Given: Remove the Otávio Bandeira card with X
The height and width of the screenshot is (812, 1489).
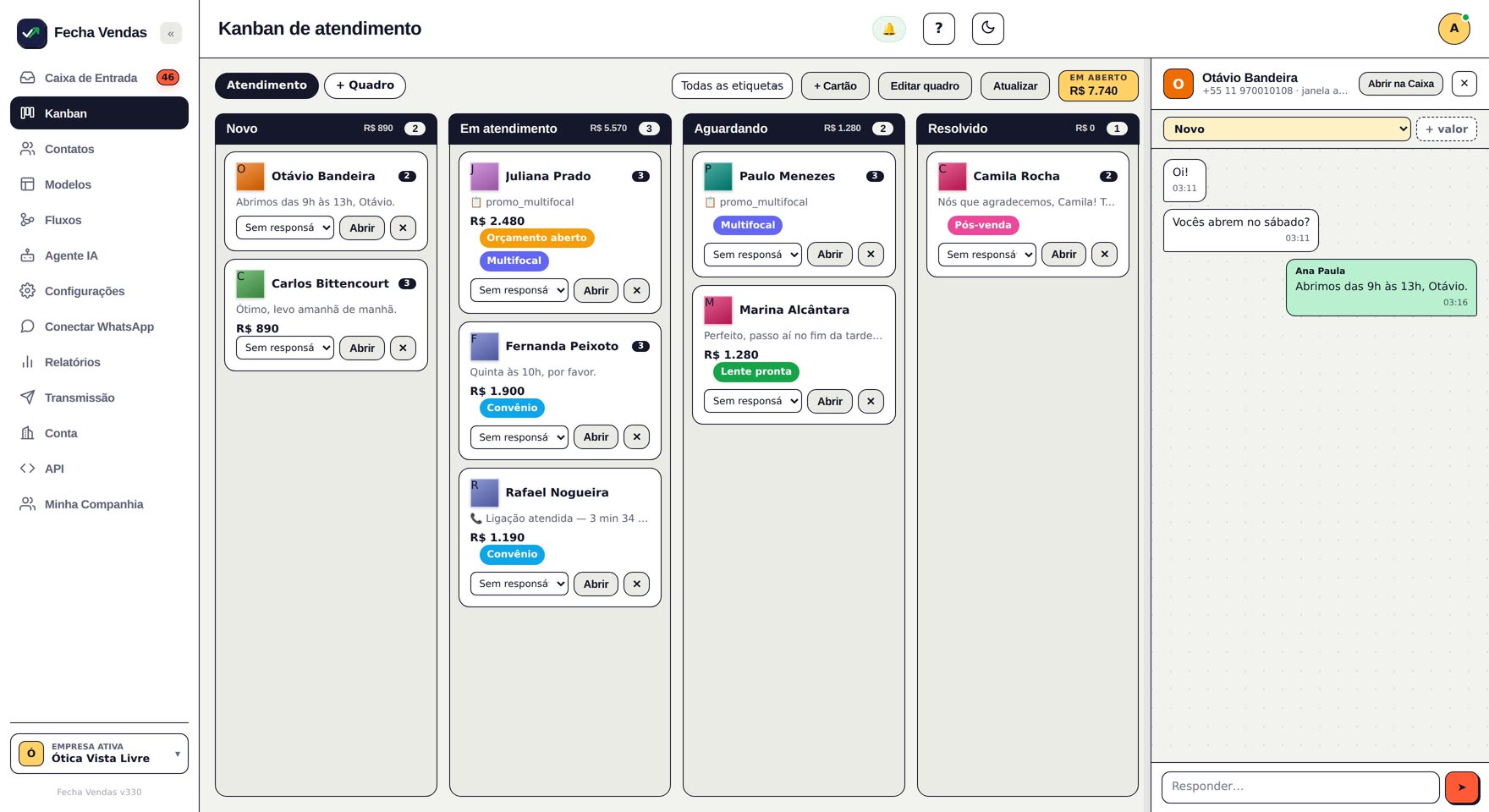Looking at the screenshot, I should coord(403,228).
